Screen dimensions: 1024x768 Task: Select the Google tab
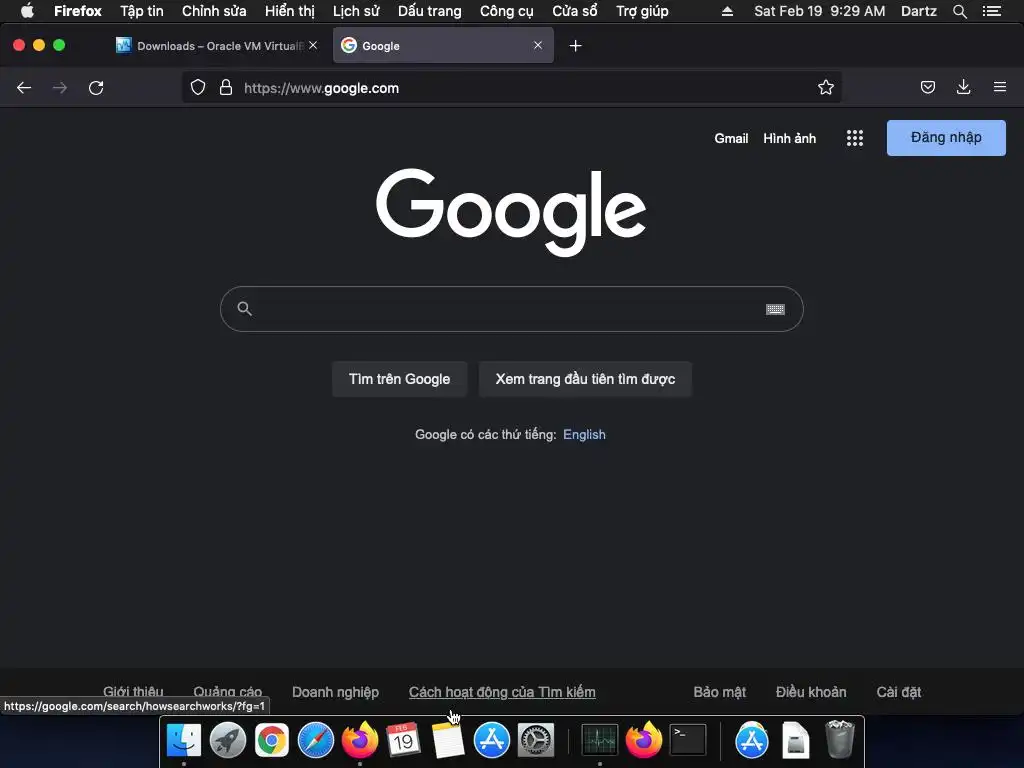tap(443, 46)
